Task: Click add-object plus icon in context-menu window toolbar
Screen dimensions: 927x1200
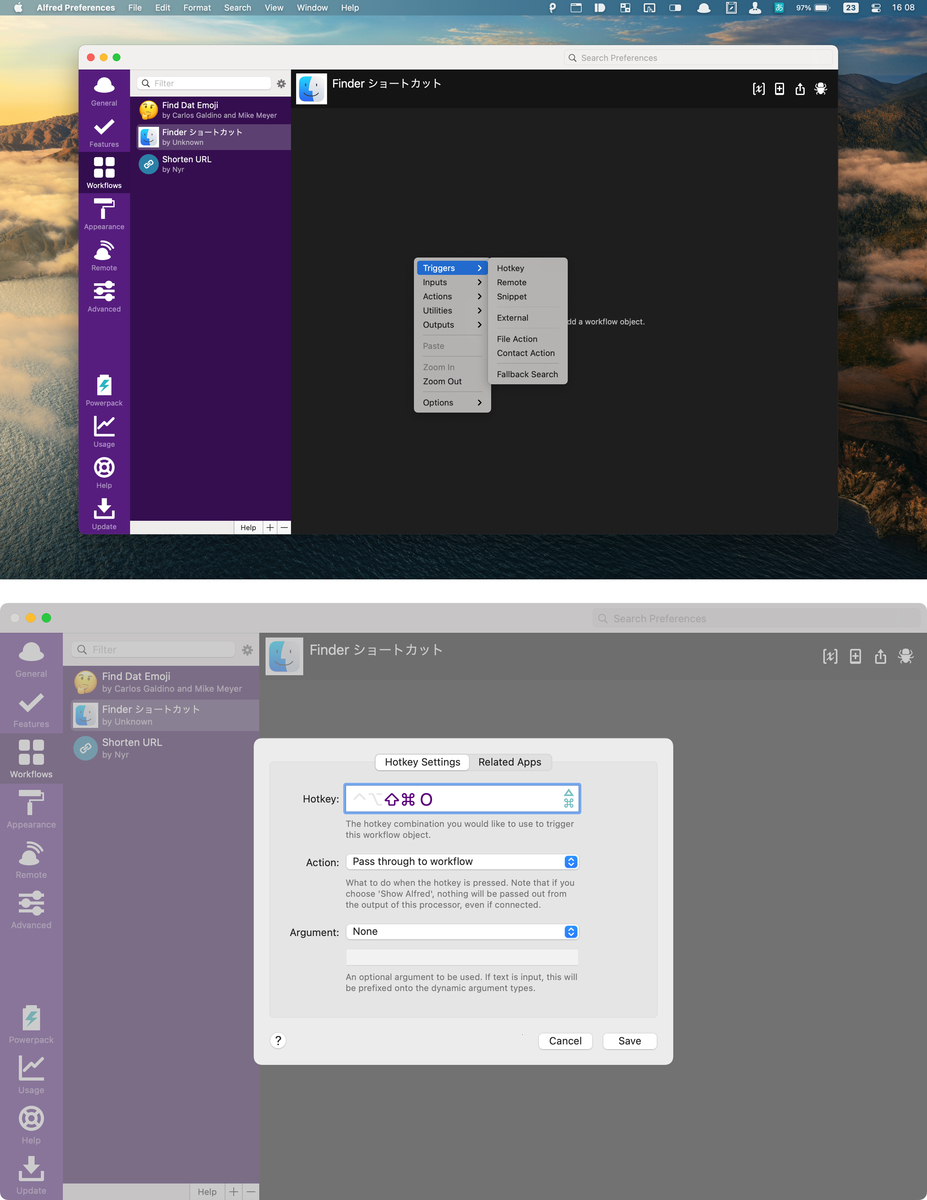Action: (780, 89)
